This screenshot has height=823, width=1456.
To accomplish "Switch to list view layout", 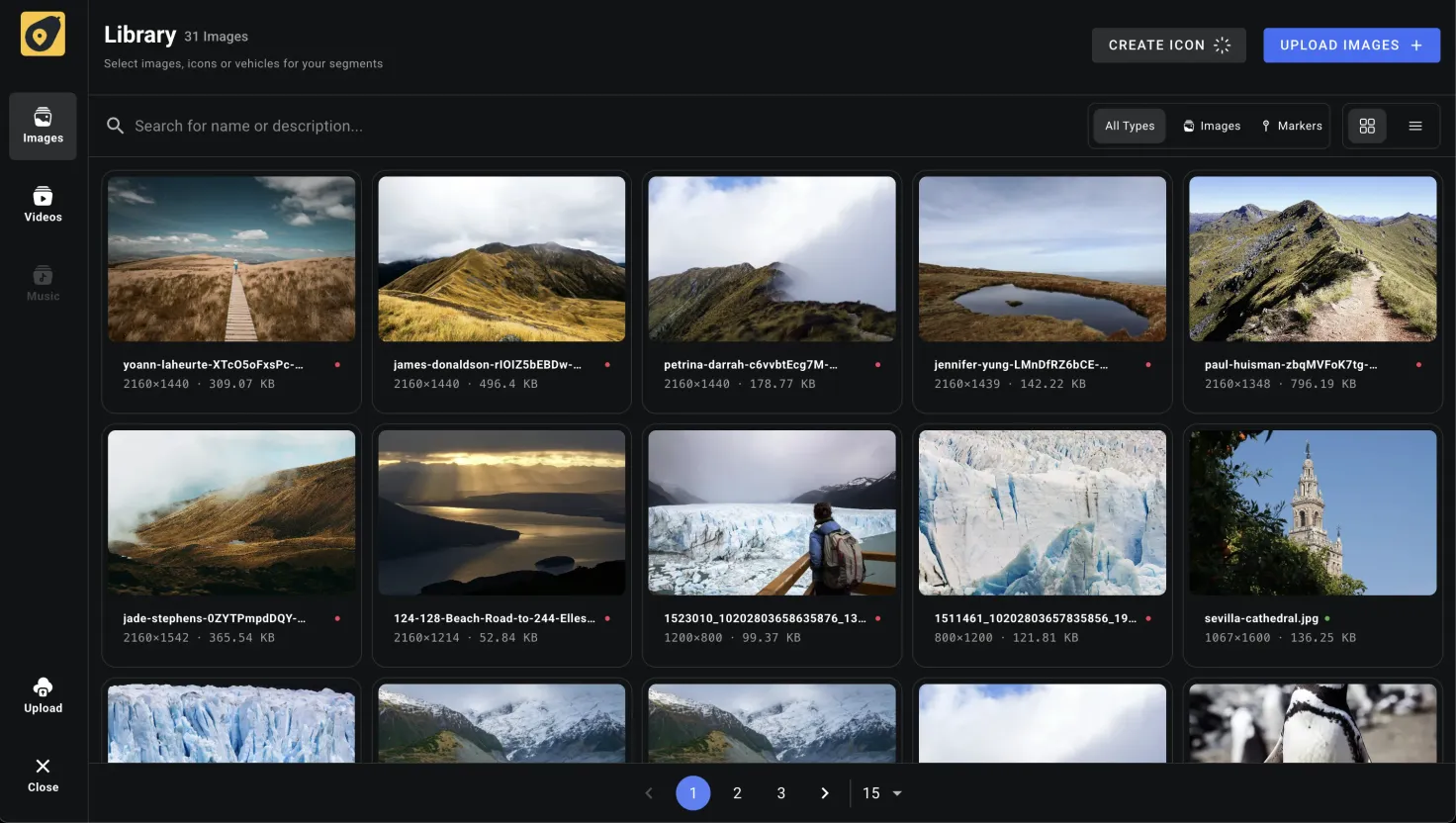I will pyautogui.click(x=1415, y=126).
